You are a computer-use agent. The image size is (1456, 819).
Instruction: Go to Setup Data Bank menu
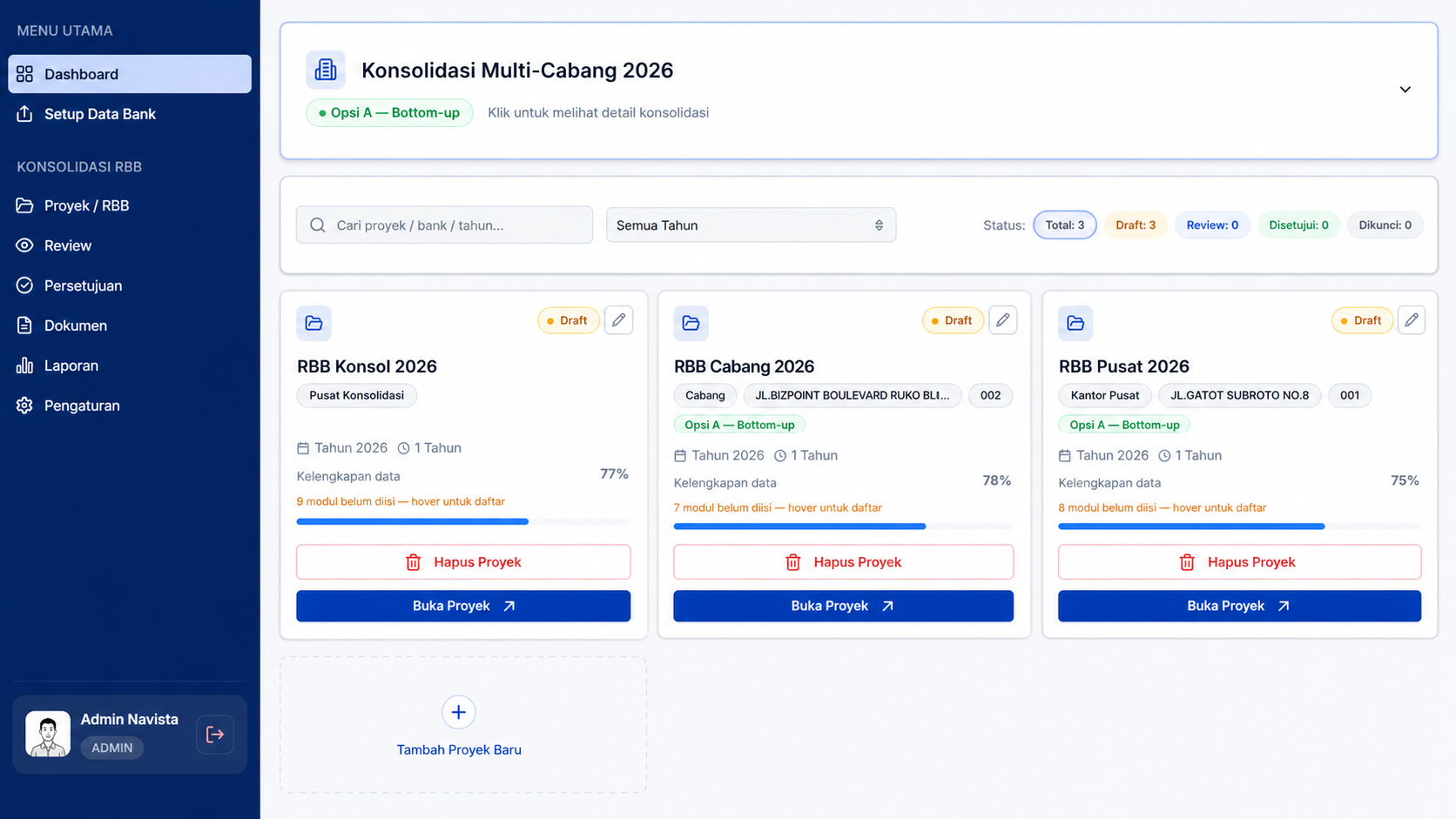(x=130, y=114)
